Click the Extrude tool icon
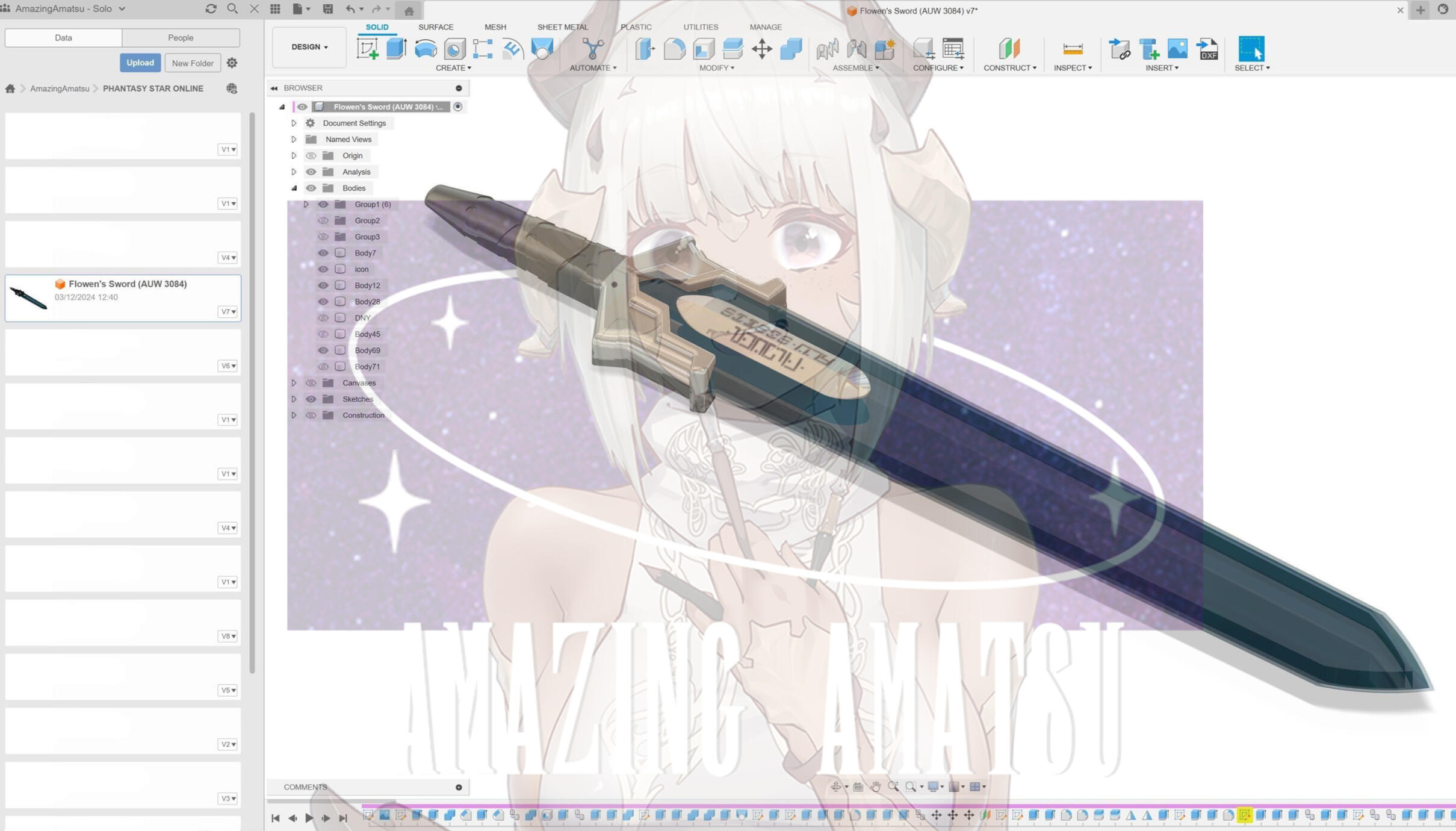 click(x=396, y=49)
